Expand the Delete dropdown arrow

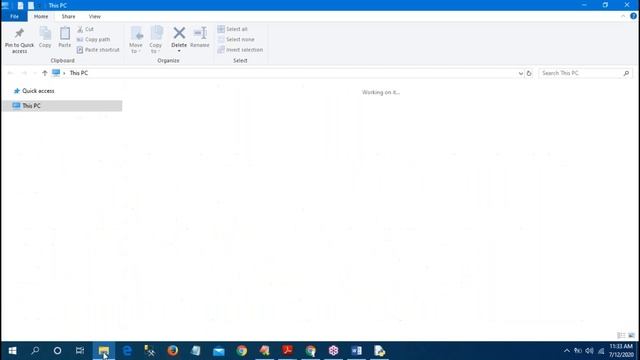[179, 51]
